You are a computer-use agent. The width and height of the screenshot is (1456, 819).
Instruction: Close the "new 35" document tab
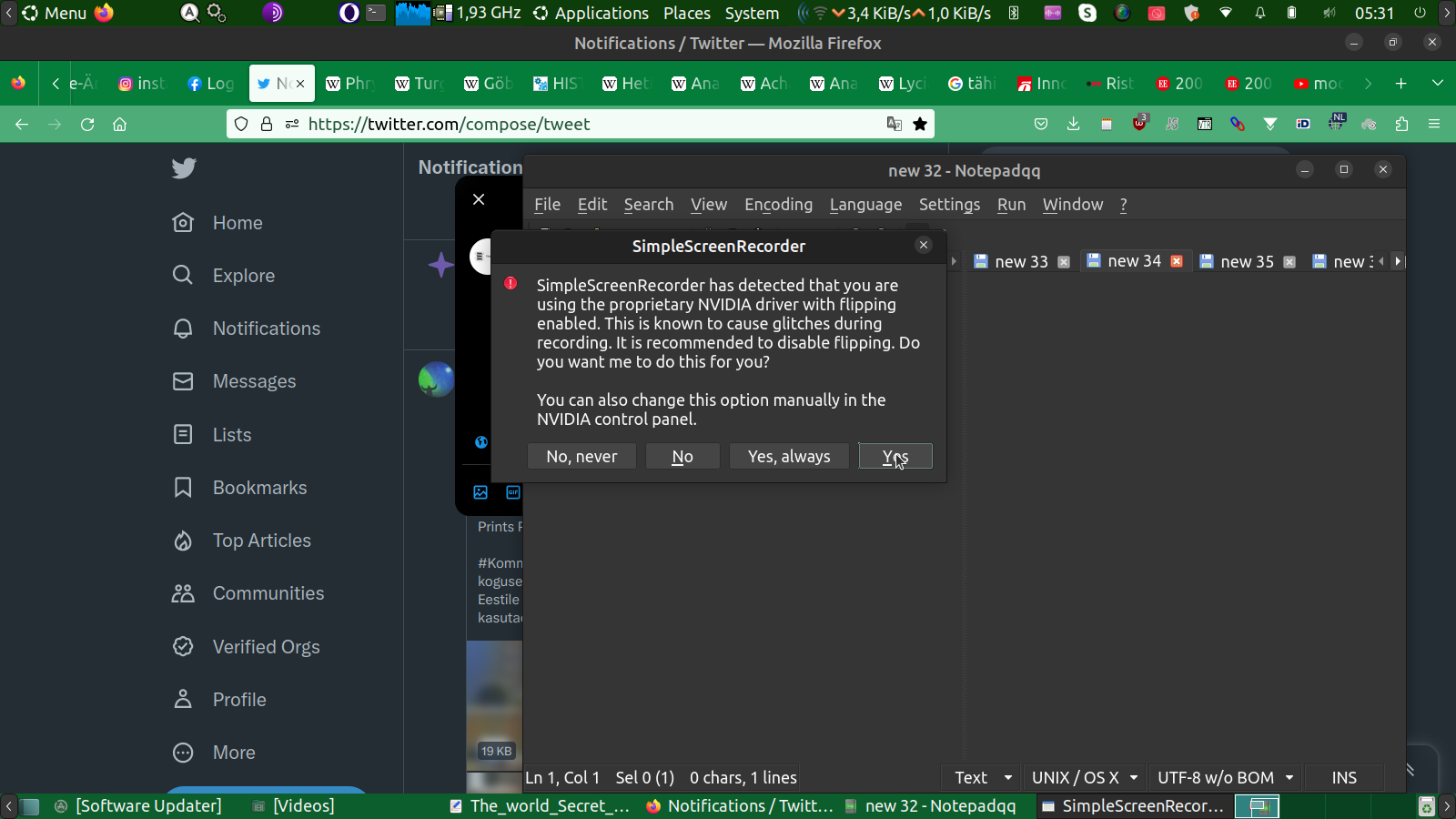click(1289, 262)
